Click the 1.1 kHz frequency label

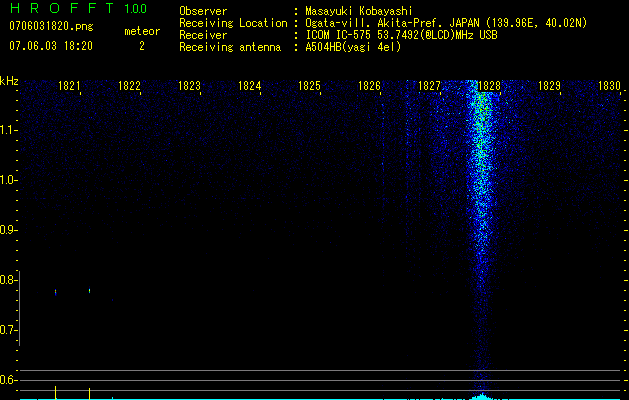coord(8,130)
